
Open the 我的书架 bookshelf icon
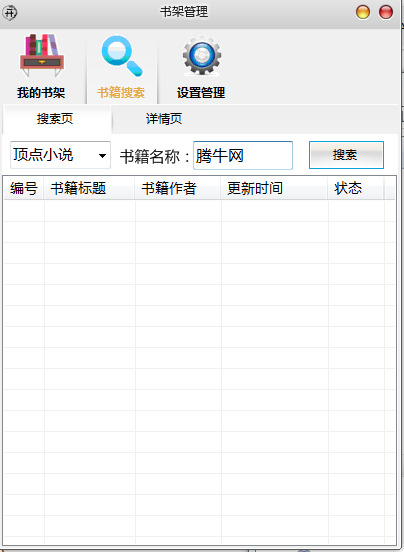tap(42, 56)
